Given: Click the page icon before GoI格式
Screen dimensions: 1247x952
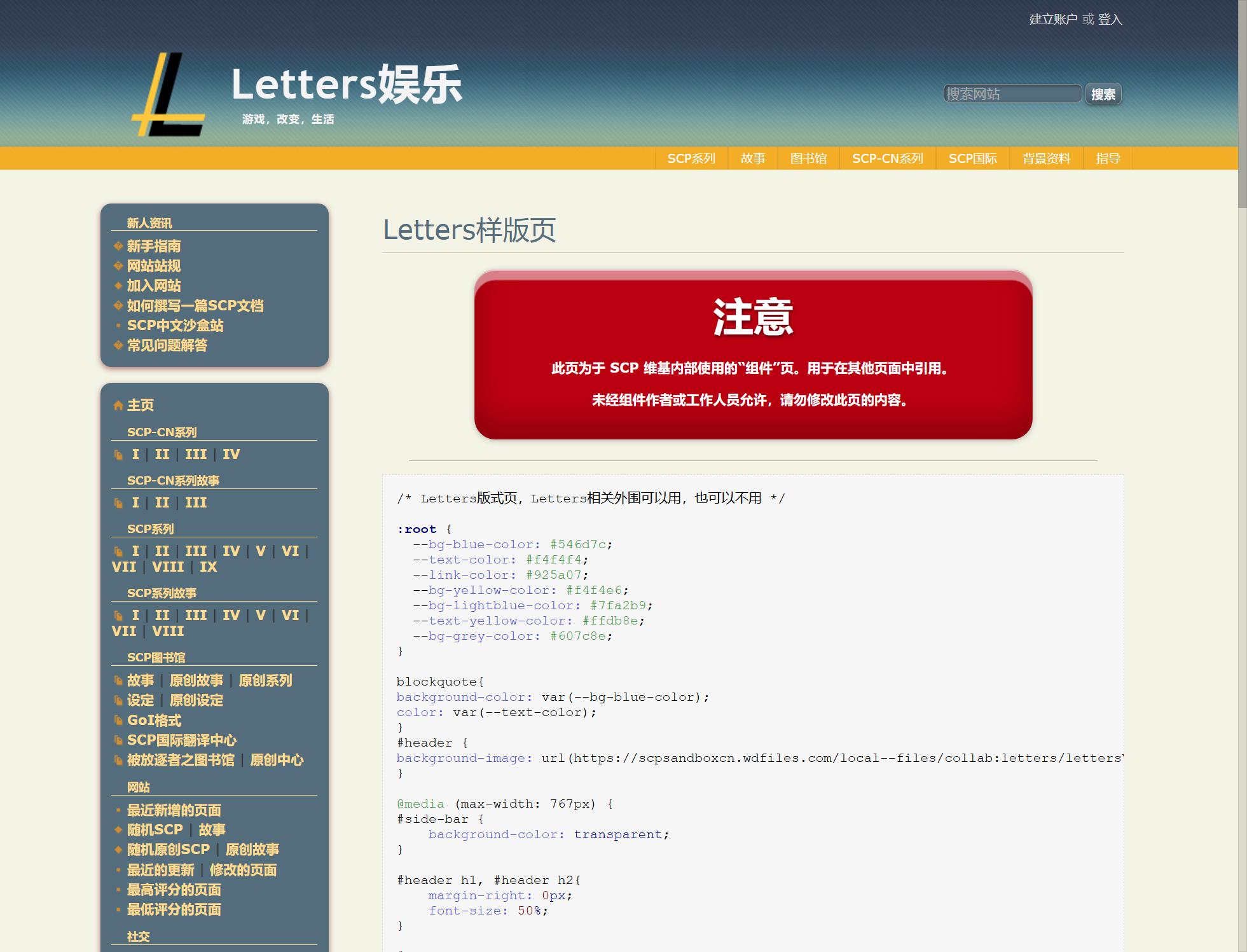Looking at the screenshot, I should pos(118,721).
